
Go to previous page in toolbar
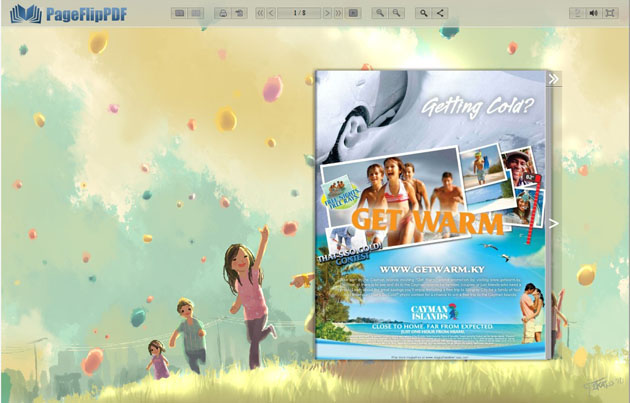(x=271, y=13)
